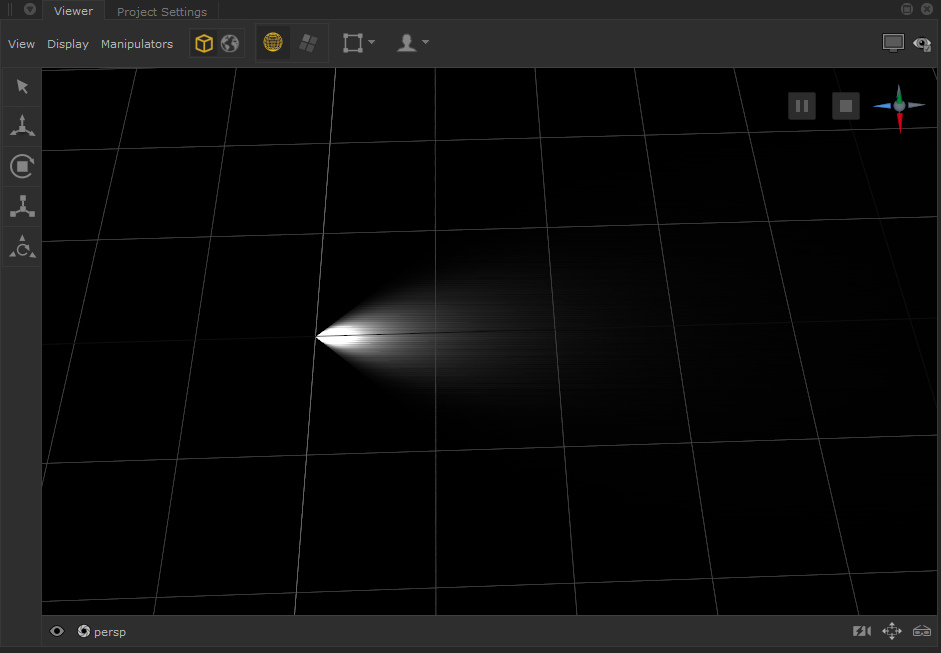This screenshot has width=941, height=653.
Task: Click the colored axis orientation gizmo
Action: (x=899, y=107)
